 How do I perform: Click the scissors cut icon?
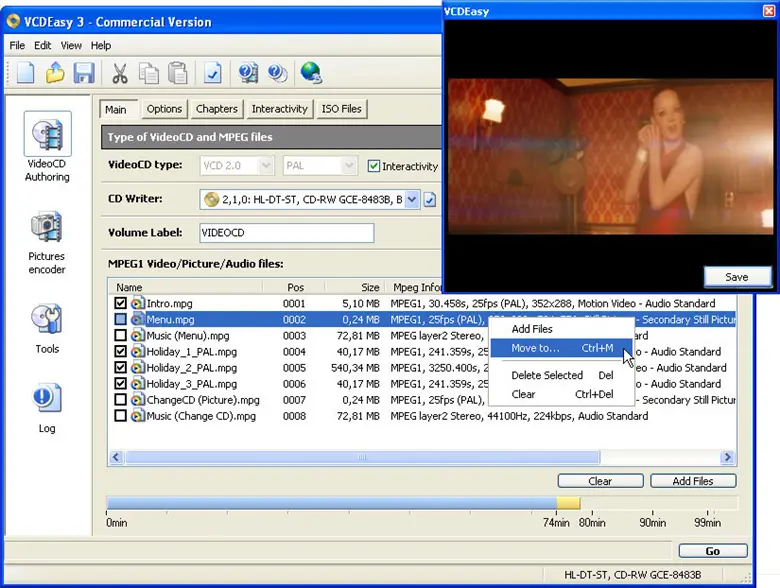click(x=119, y=73)
